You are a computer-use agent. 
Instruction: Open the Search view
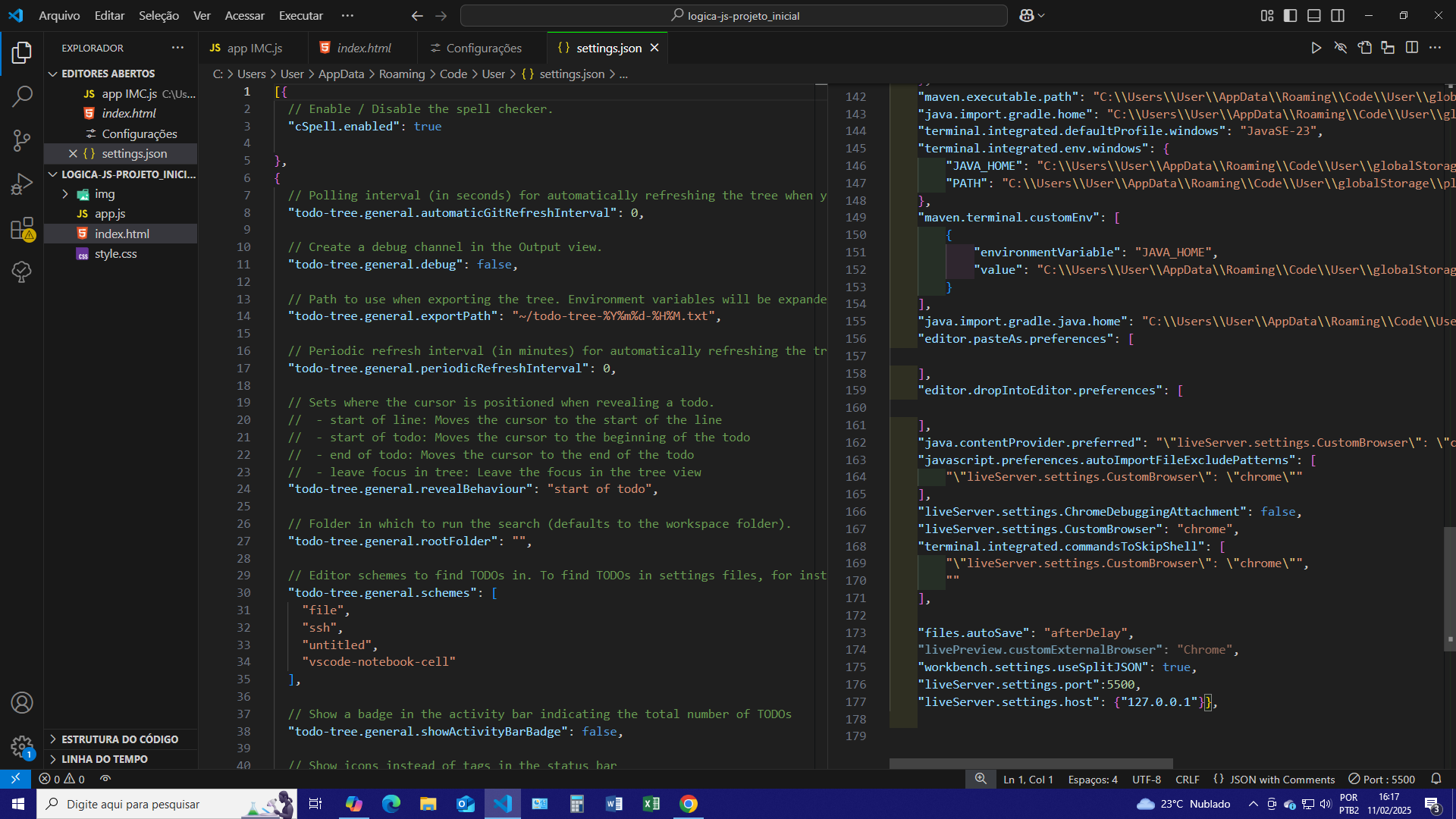(22, 96)
